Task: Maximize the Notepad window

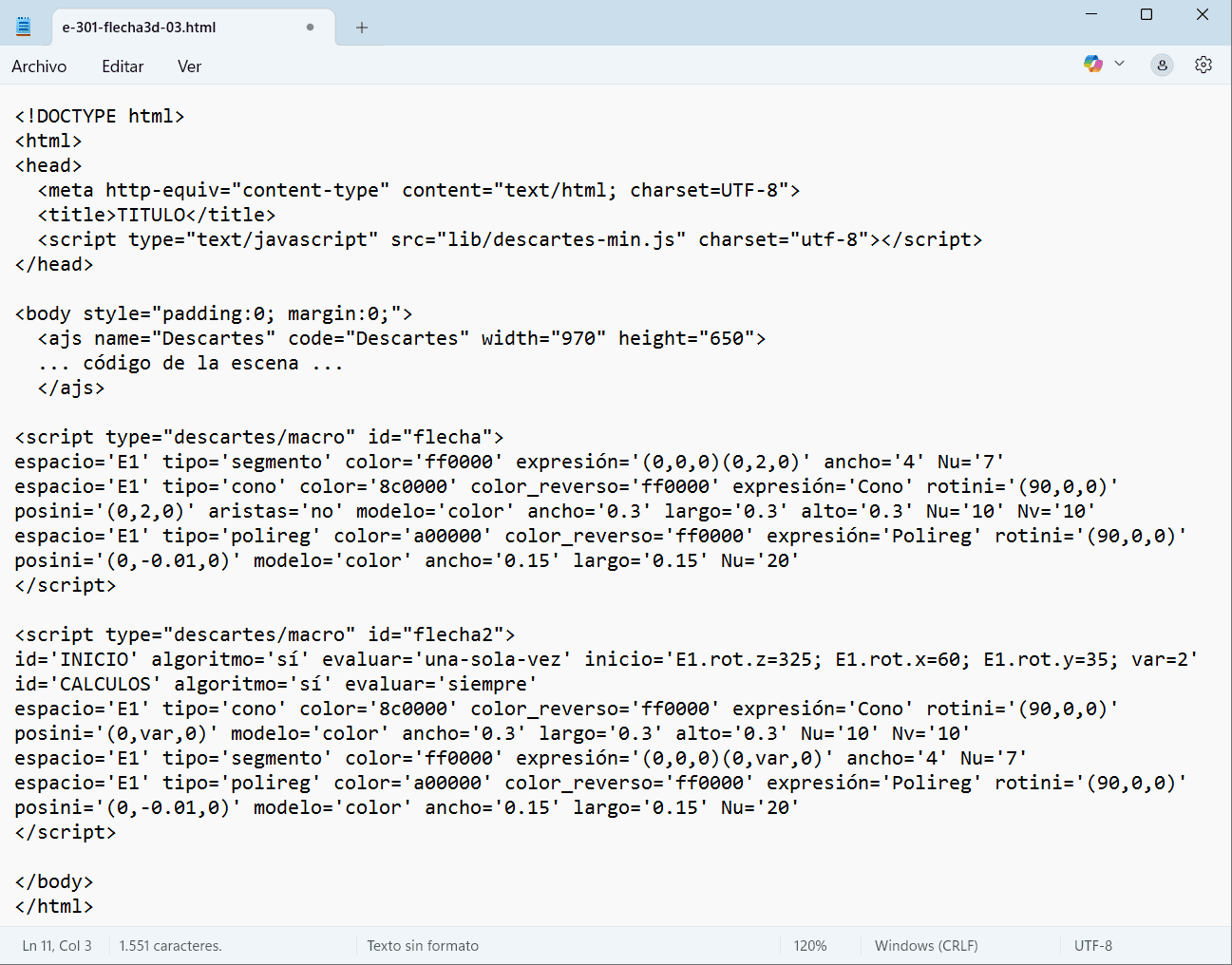Action: tap(1147, 14)
